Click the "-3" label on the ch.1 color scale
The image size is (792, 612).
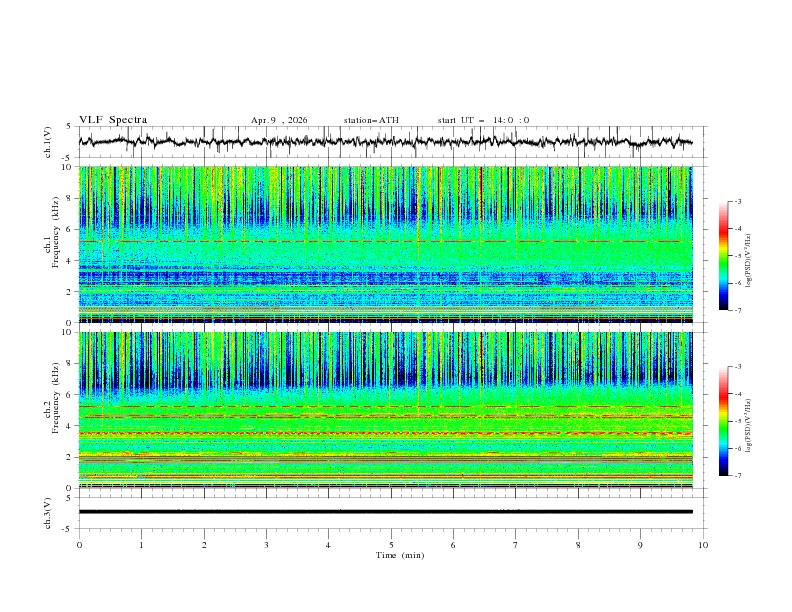tap(737, 201)
